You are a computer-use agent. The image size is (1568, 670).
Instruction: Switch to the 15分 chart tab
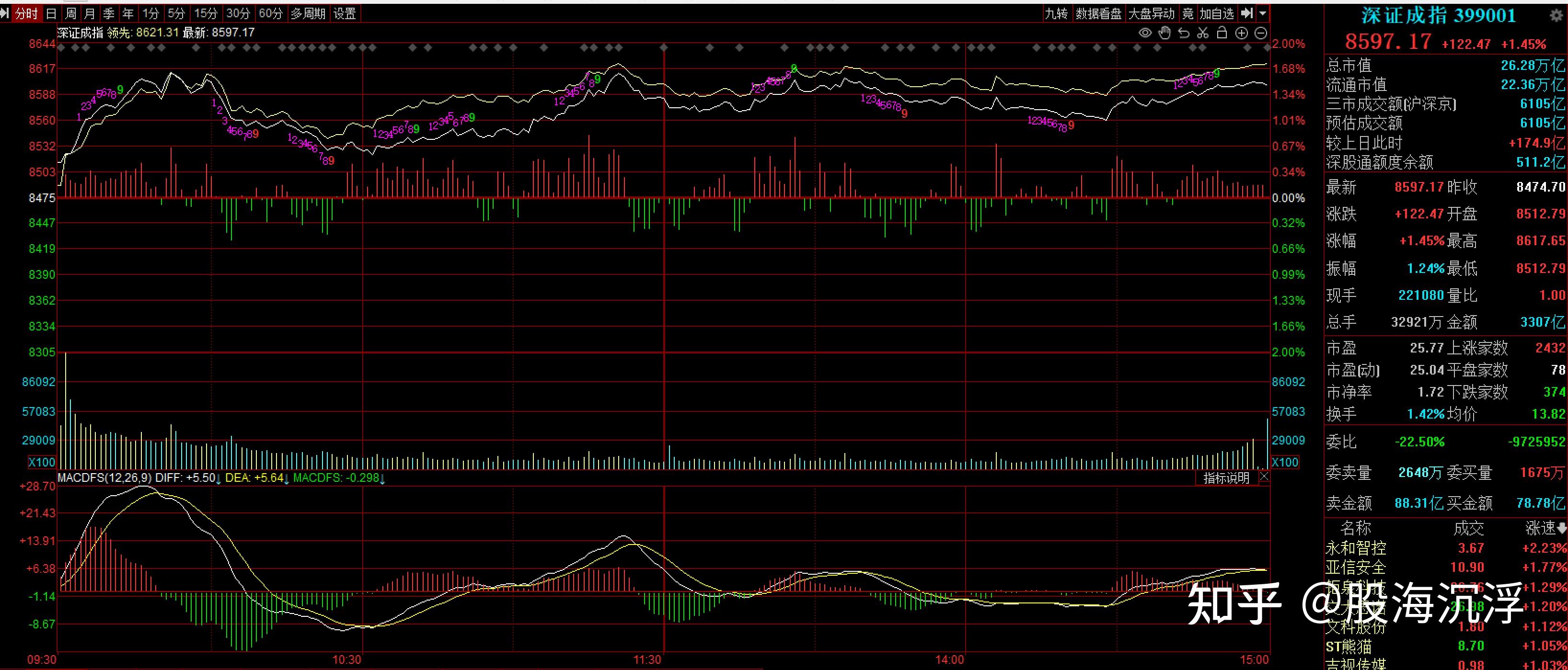point(205,13)
